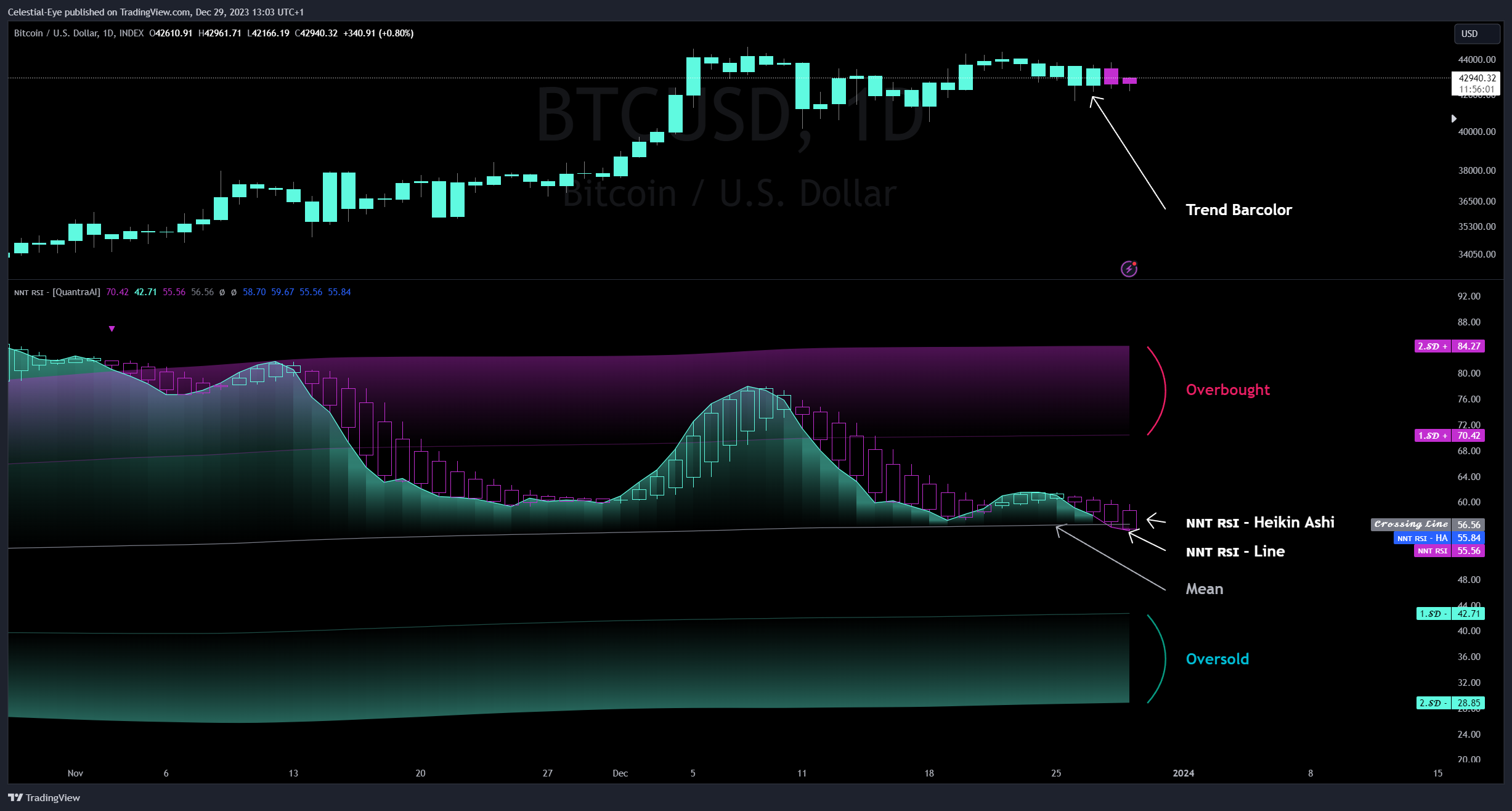Click the 48.00 RSI axis label
Image resolution: width=1512 pixels, height=811 pixels.
point(1469,580)
